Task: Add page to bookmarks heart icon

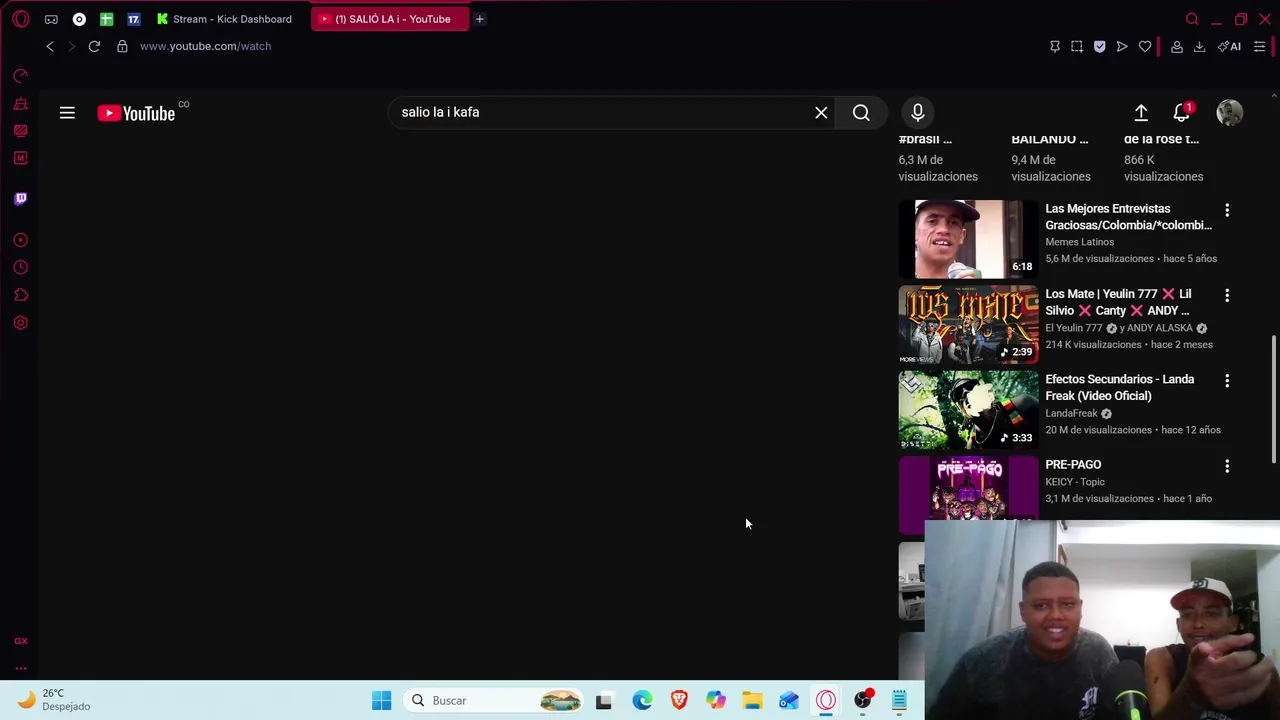Action: pos(1145,46)
